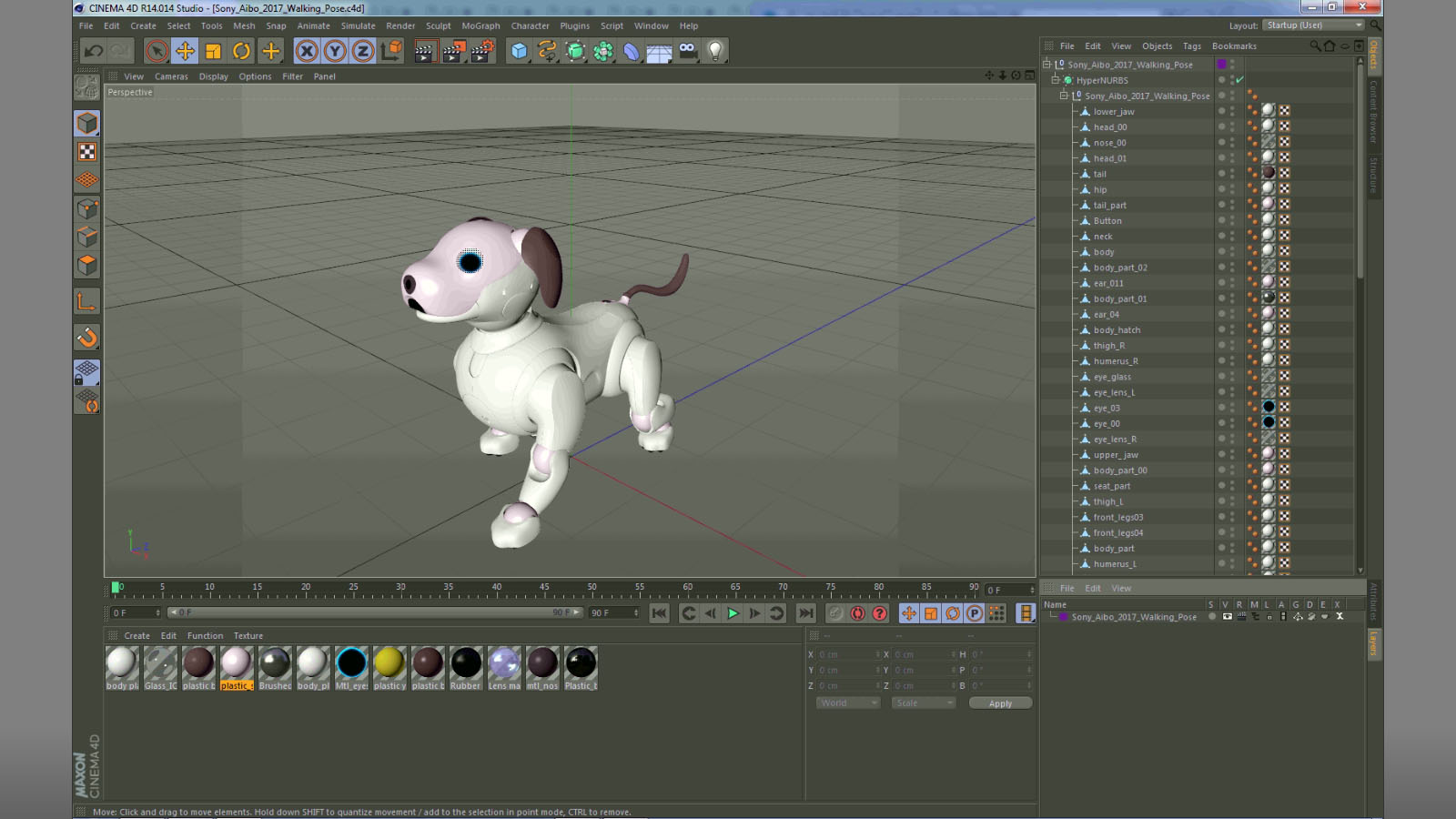
Task: Collapse the nested Sony_Aibo_2017_Walking_Pose group
Action: (x=1064, y=96)
